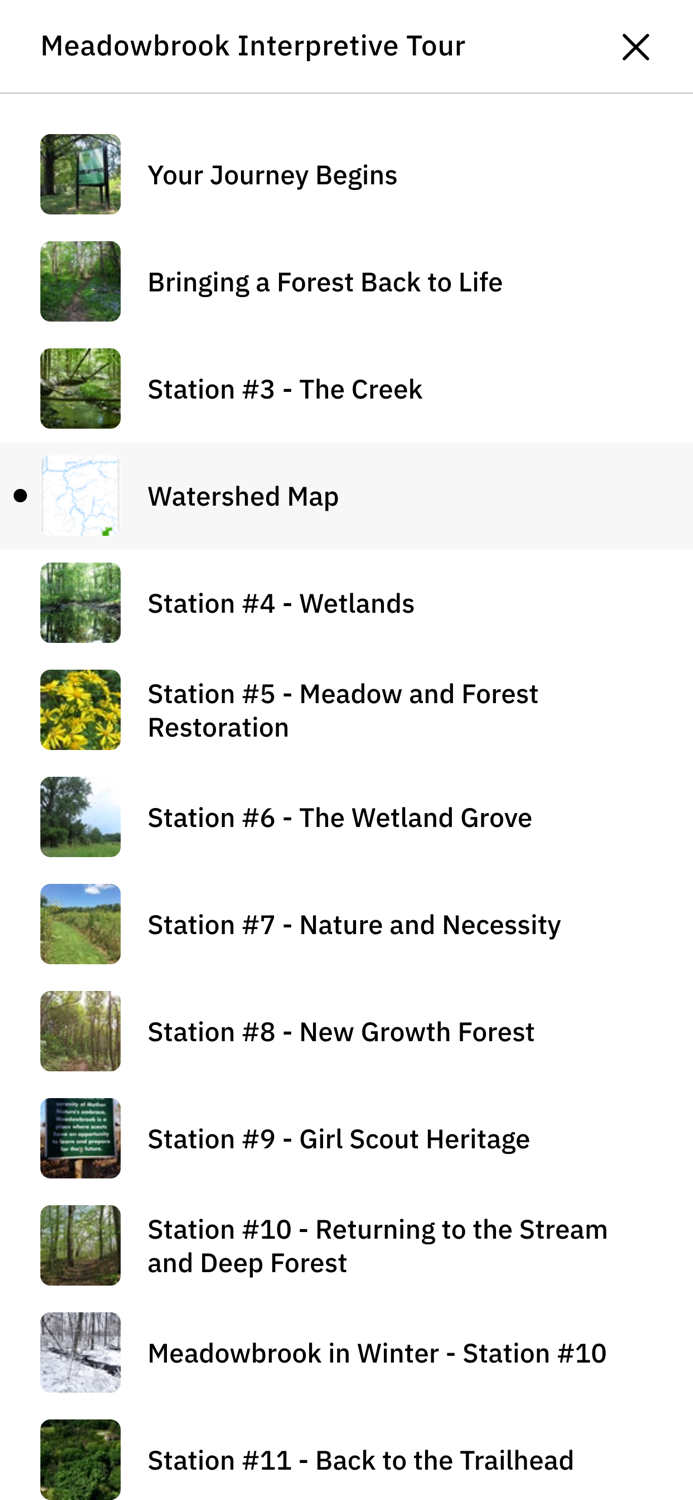Close the Meadowbrook Interpretive Tour panel
Screen dimensions: 693x1500
pyautogui.click(x=634, y=46)
